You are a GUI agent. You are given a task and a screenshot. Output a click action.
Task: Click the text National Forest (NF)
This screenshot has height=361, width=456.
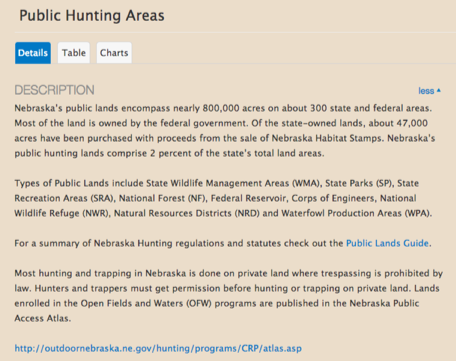point(163,198)
